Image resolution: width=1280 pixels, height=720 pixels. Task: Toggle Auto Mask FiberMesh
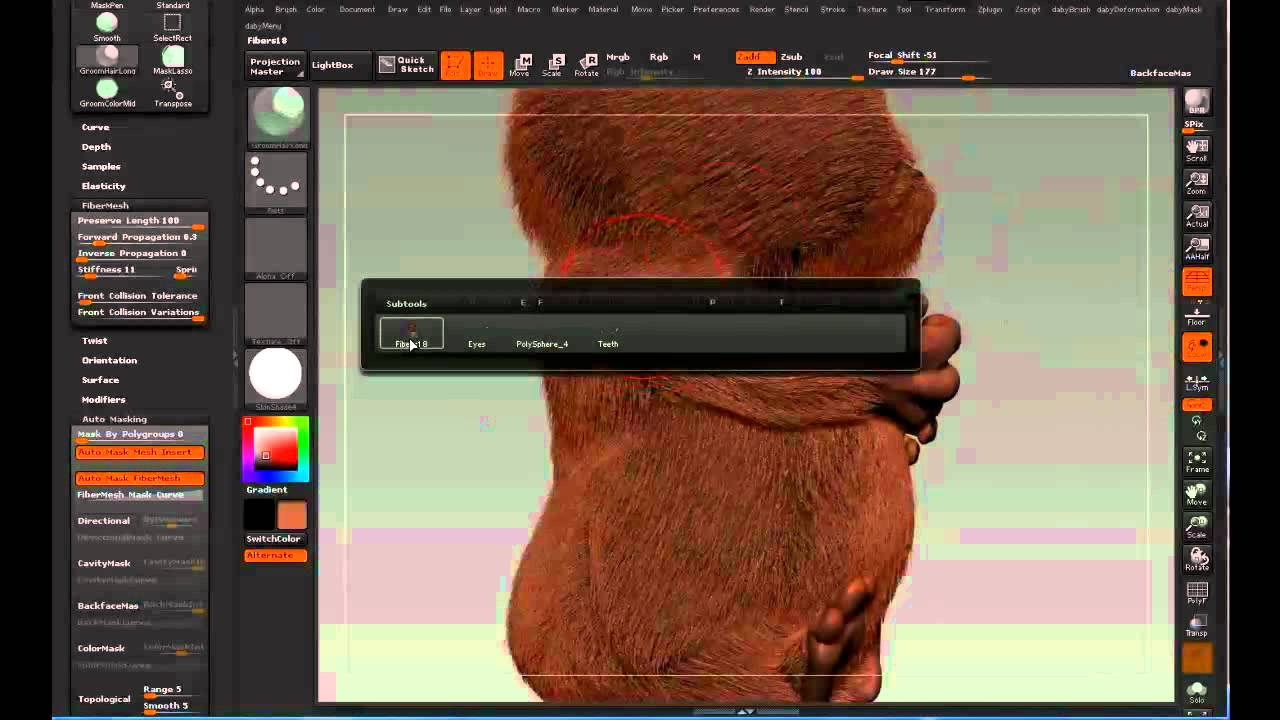[x=140, y=478]
